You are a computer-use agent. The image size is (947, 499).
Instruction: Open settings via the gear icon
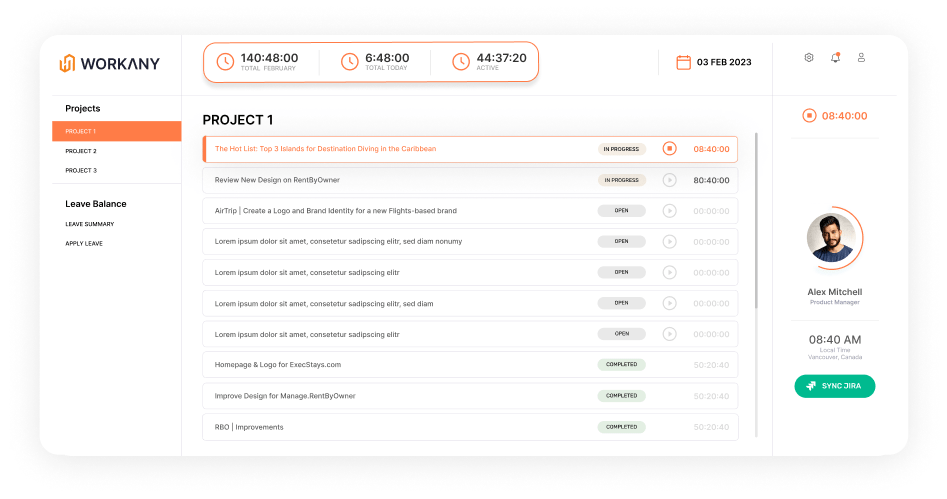(x=809, y=58)
